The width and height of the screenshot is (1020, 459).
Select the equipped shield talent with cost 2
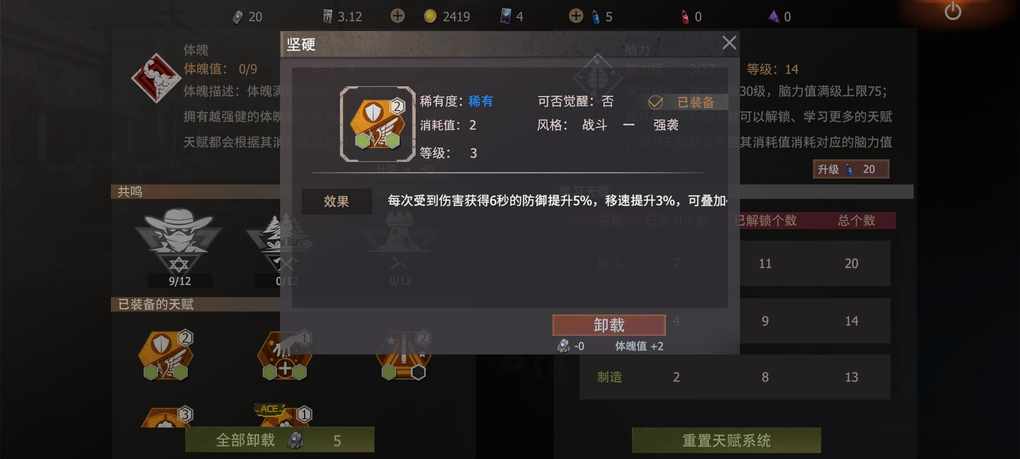166,356
